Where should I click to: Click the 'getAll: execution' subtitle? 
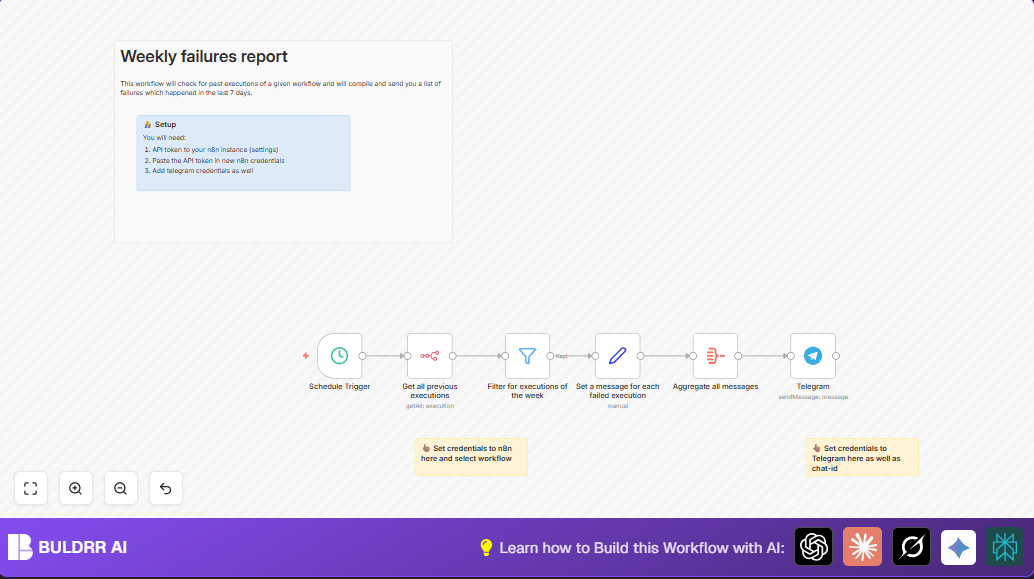(429, 406)
